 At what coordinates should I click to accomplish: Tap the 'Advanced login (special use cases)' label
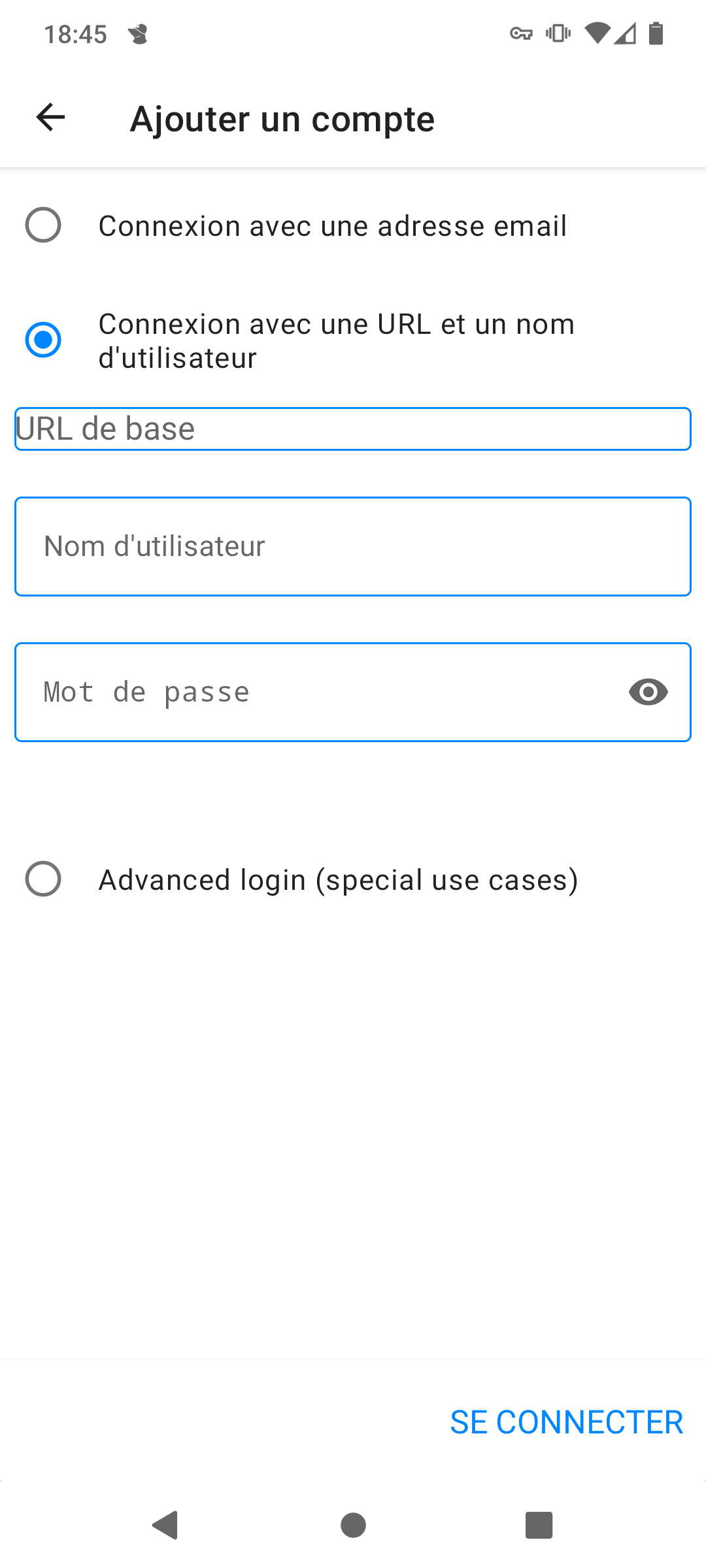click(338, 880)
